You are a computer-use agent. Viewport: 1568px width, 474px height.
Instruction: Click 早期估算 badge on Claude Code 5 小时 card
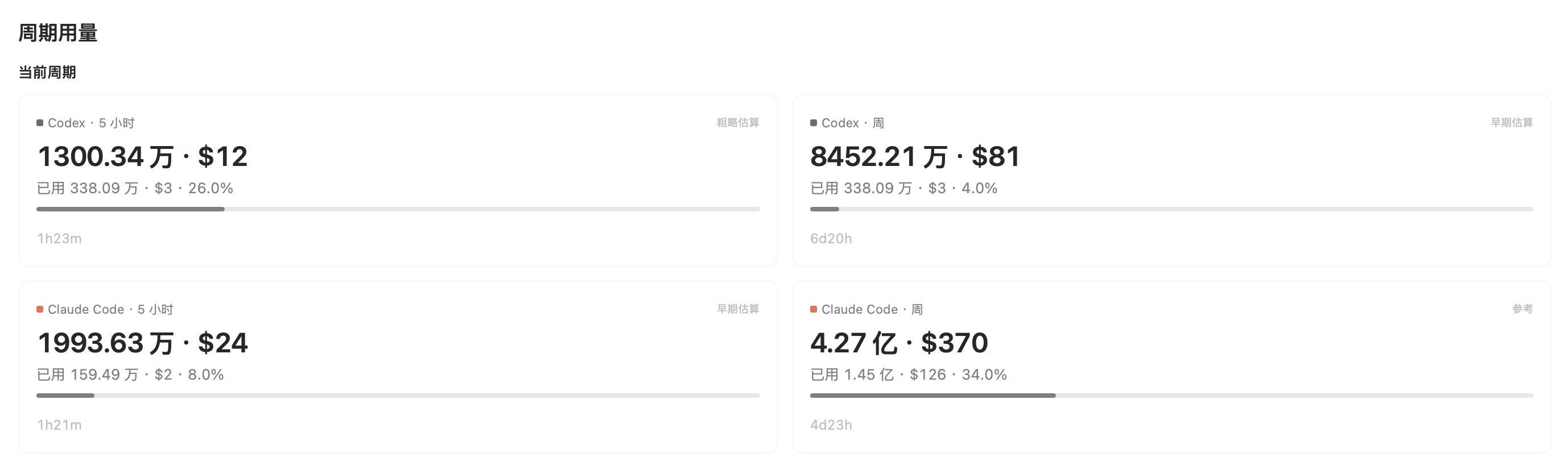738,309
